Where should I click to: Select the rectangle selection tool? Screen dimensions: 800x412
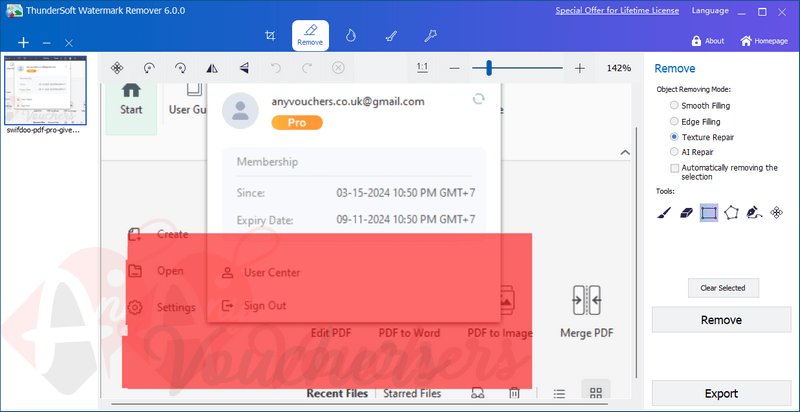point(709,213)
